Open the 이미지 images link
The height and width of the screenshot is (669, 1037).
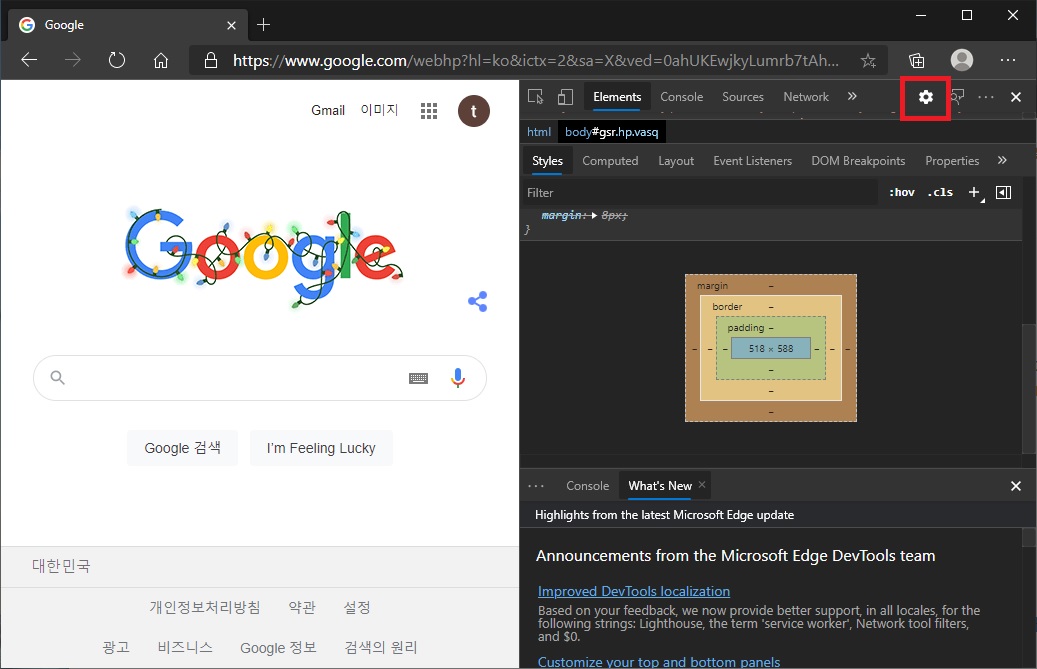coord(379,110)
